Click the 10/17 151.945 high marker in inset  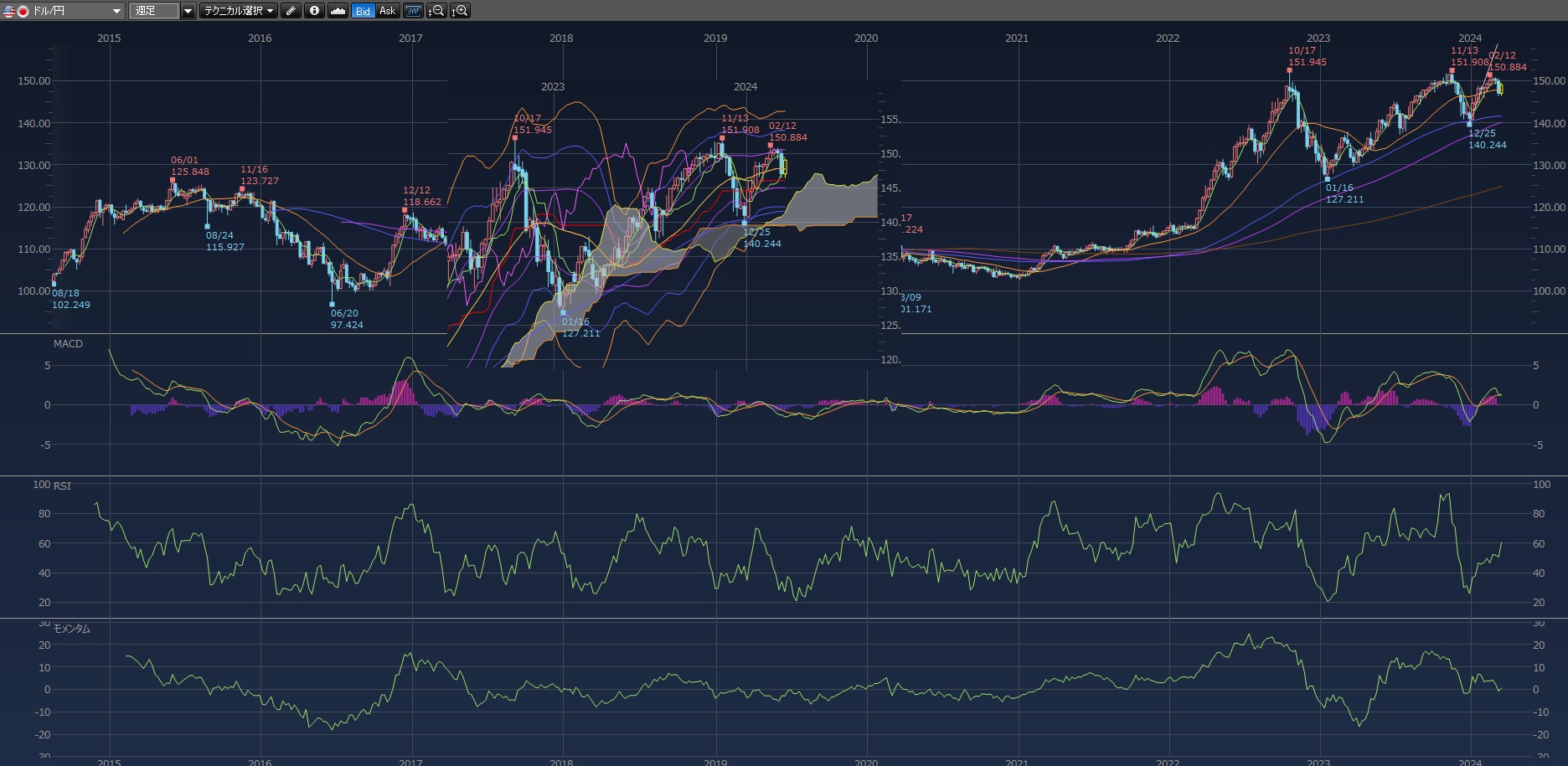[x=531, y=125]
